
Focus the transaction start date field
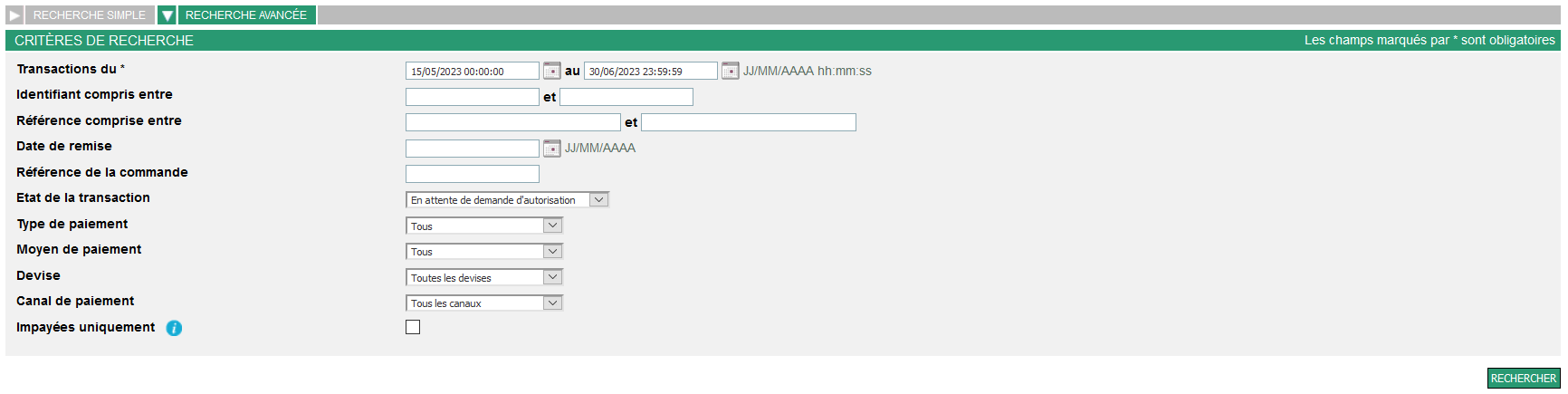(473, 71)
